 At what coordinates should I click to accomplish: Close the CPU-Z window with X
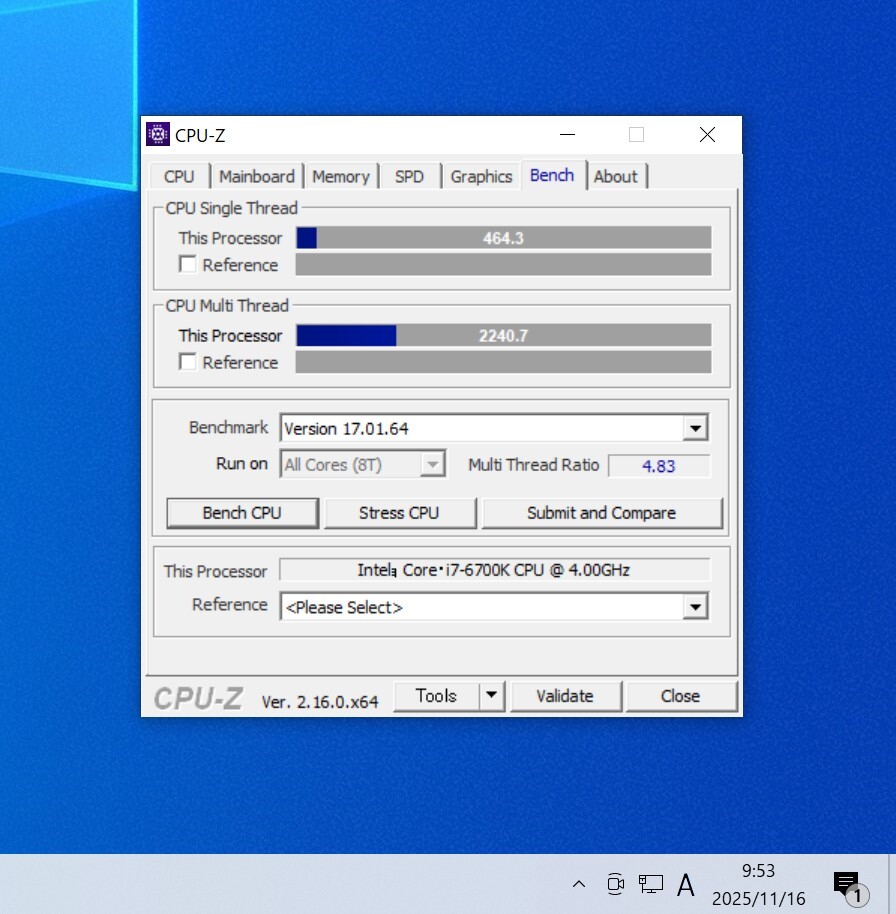tap(707, 135)
